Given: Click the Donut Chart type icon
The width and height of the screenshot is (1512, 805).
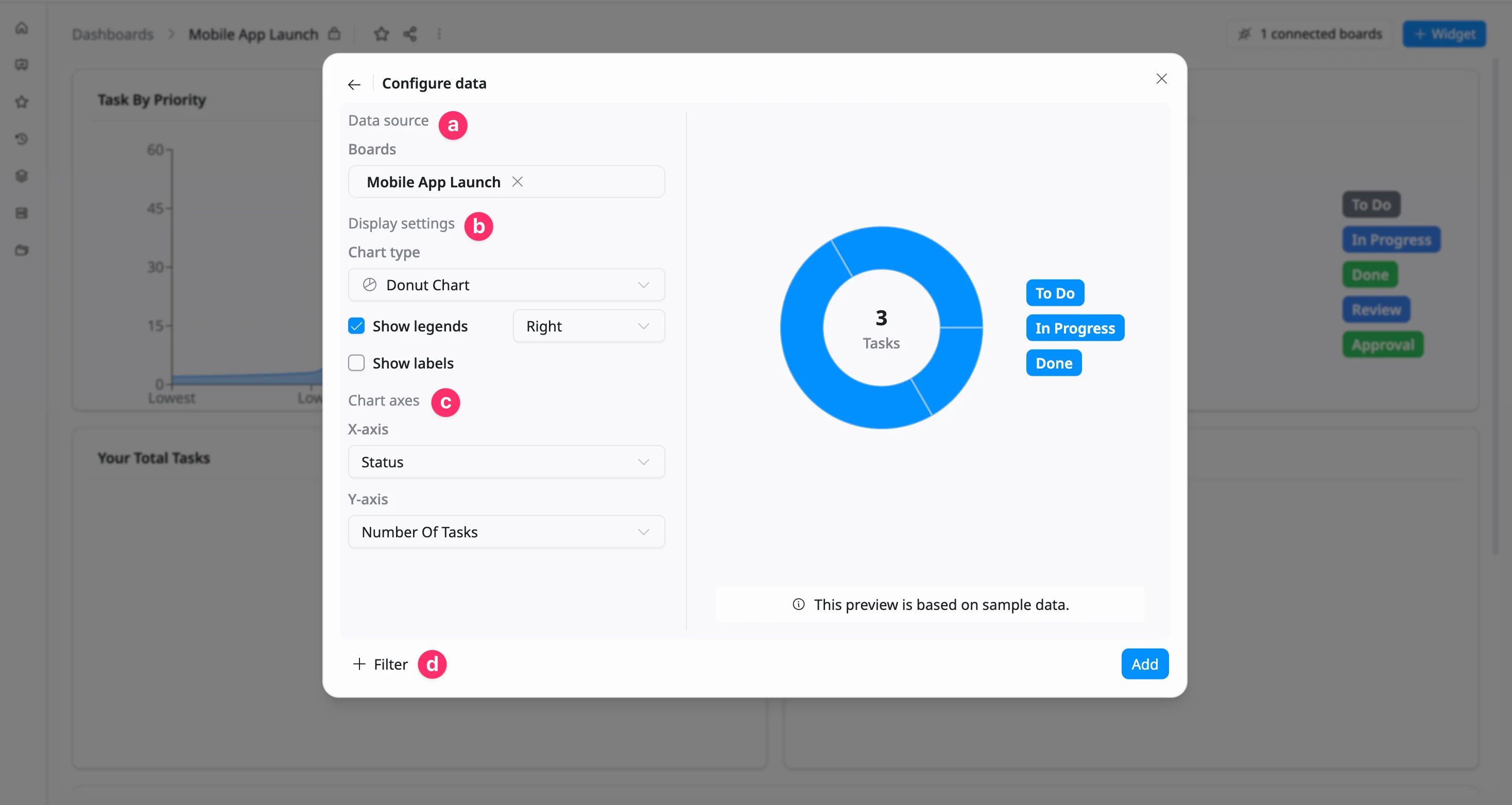Looking at the screenshot, I should (369, 285).
